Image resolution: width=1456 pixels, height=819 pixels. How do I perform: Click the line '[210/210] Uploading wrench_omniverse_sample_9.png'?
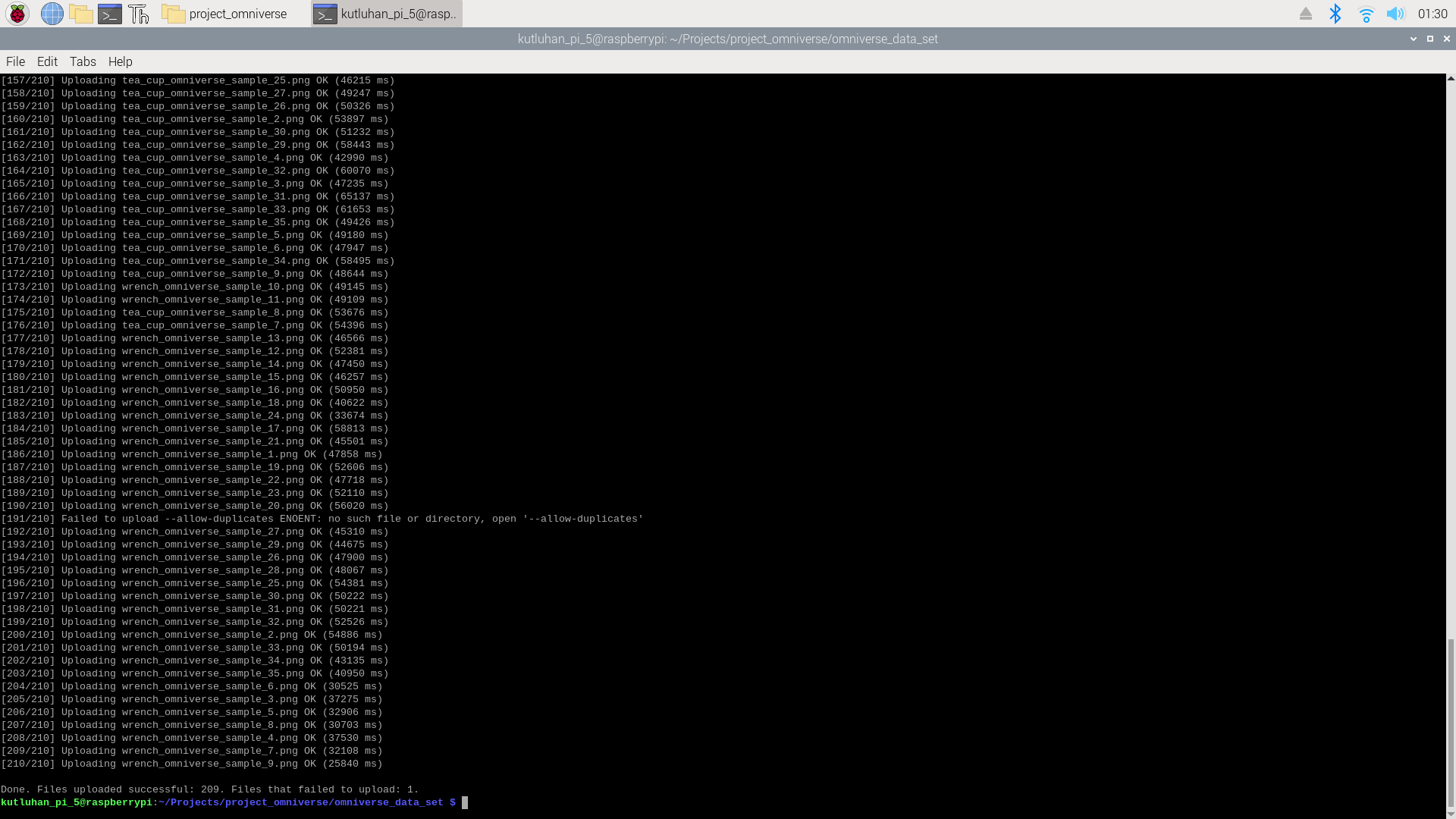(x=191, y=764)
